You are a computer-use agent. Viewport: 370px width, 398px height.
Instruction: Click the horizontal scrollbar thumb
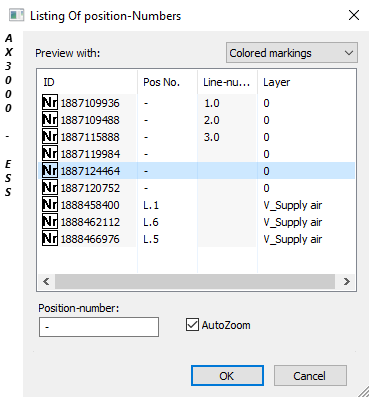click(195, 282)
